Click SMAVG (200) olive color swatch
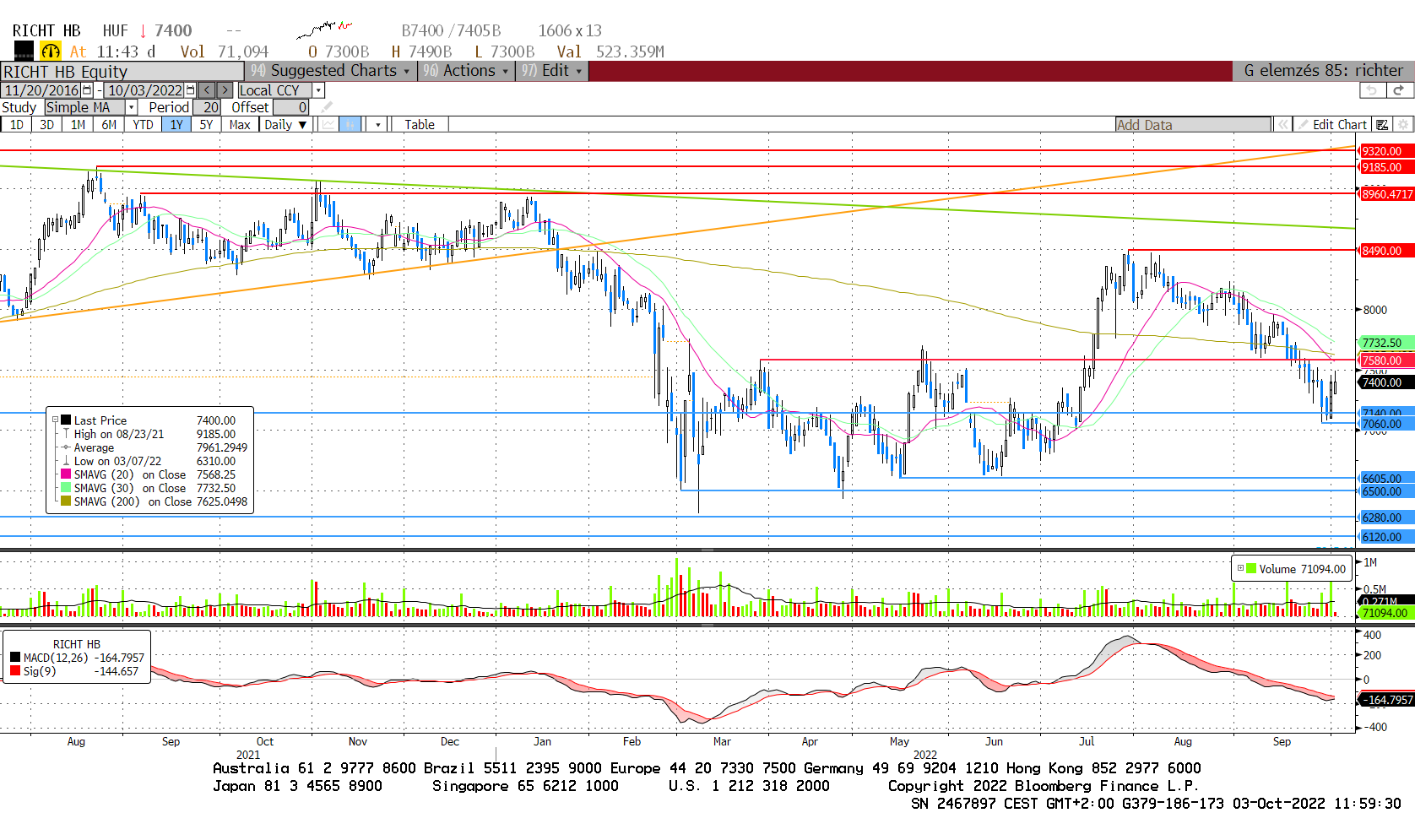Viewport: 1415px width, 840px height. 66,501
